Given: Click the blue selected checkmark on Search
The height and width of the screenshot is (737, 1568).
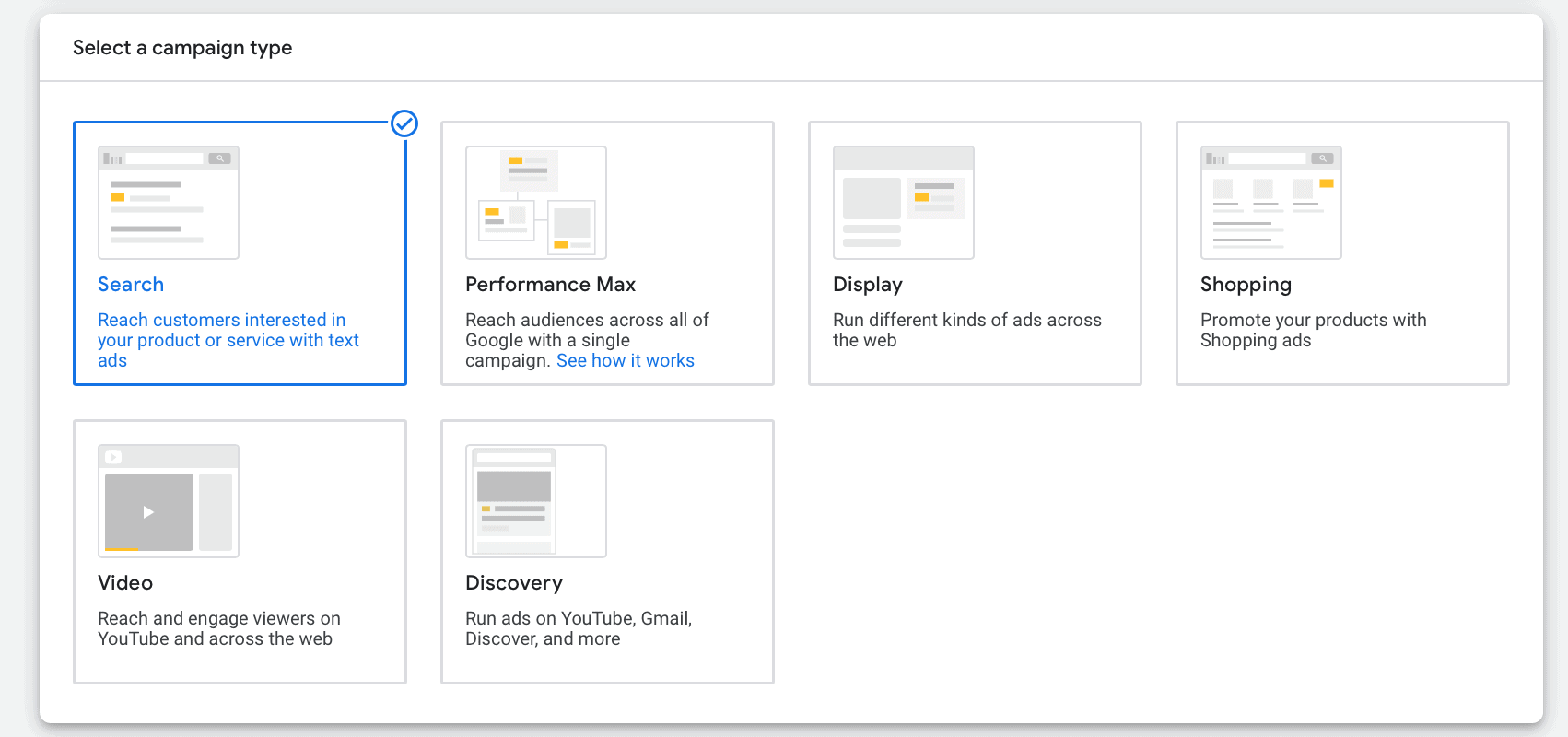Looking at the screenshot, I should 404,123.
